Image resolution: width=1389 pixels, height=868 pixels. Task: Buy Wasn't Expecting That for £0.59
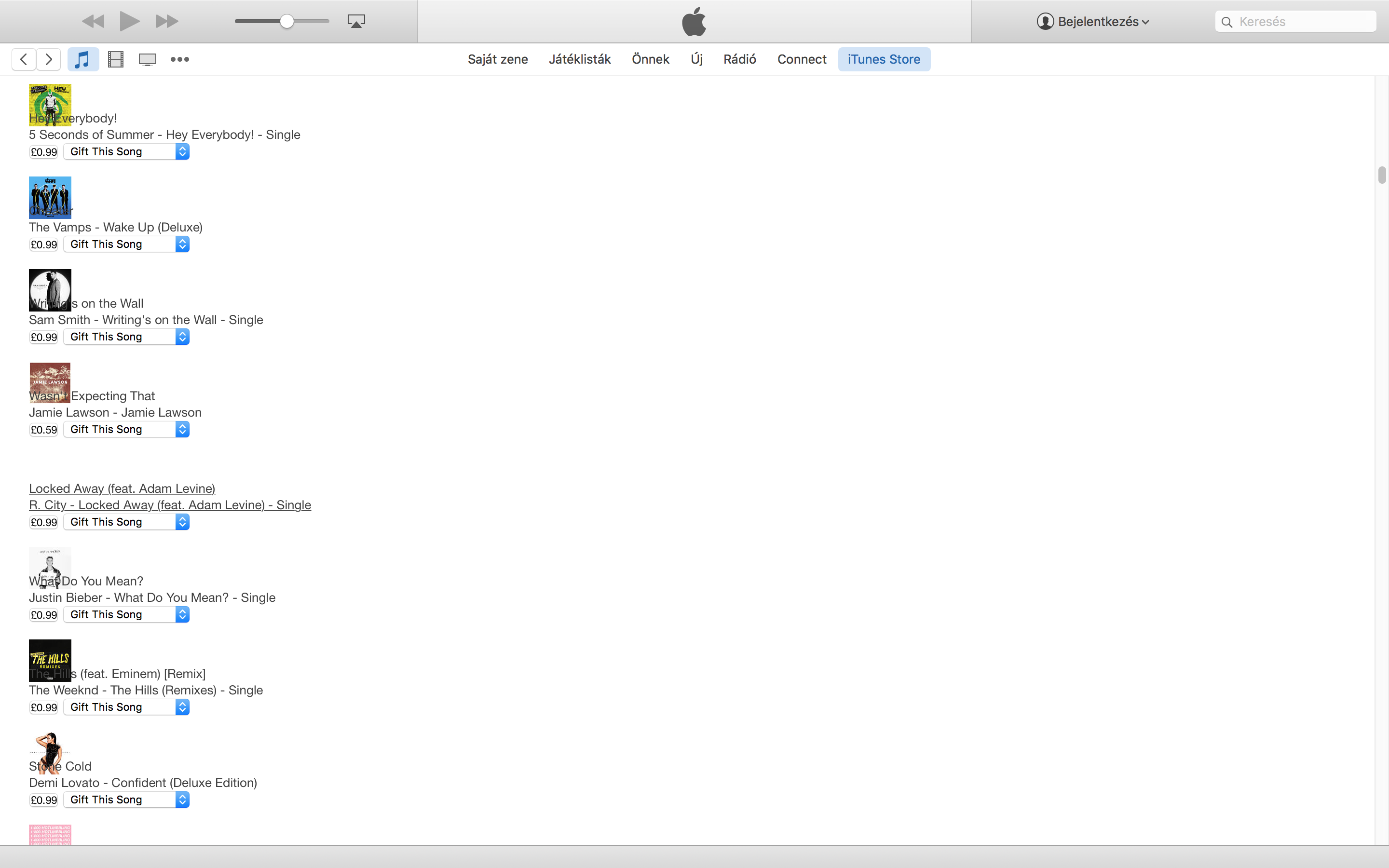coord(43,430)
